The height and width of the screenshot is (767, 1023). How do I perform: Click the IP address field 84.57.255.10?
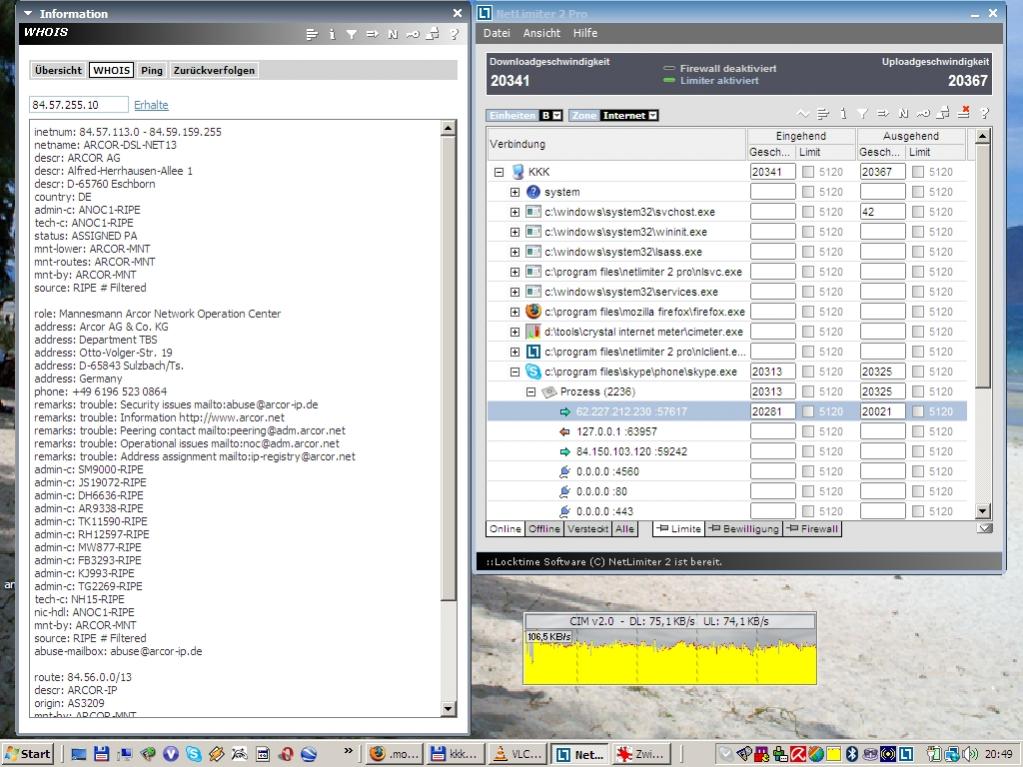click(78, 104)
